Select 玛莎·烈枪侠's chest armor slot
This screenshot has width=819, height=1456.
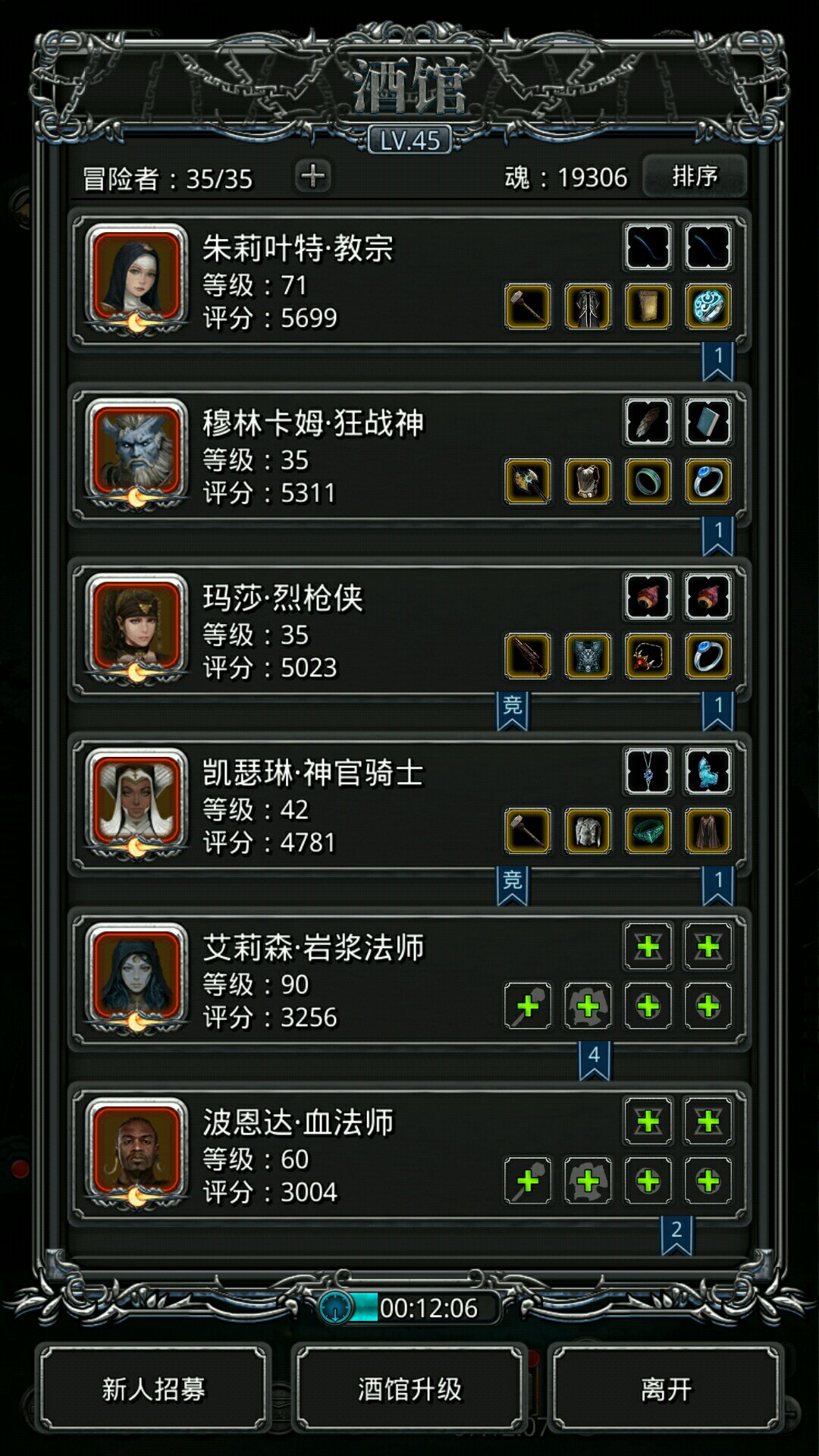click(x=588, y=656)
